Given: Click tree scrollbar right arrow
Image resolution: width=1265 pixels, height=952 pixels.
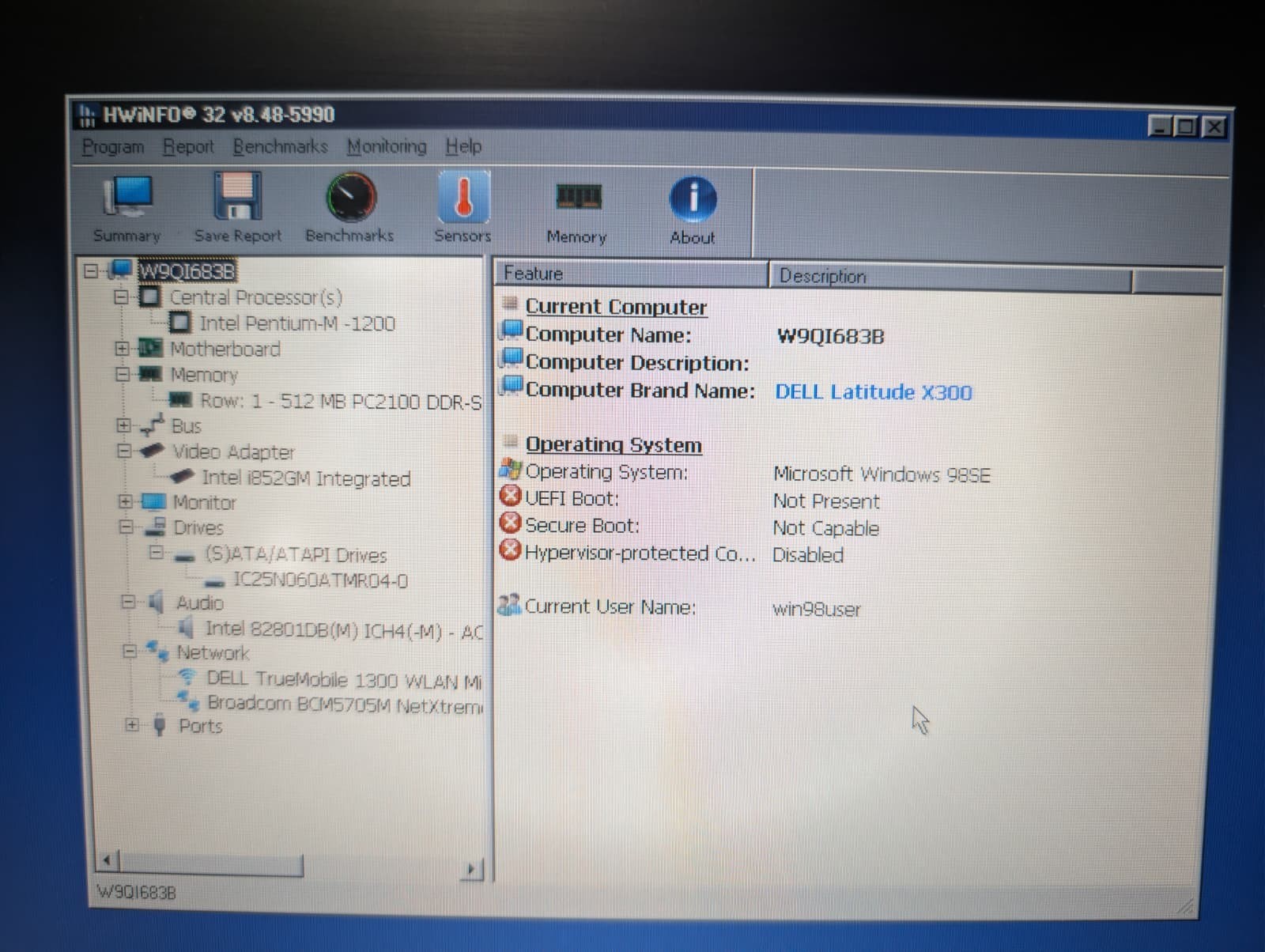Looking at the screenshot, I should point(471,870).
